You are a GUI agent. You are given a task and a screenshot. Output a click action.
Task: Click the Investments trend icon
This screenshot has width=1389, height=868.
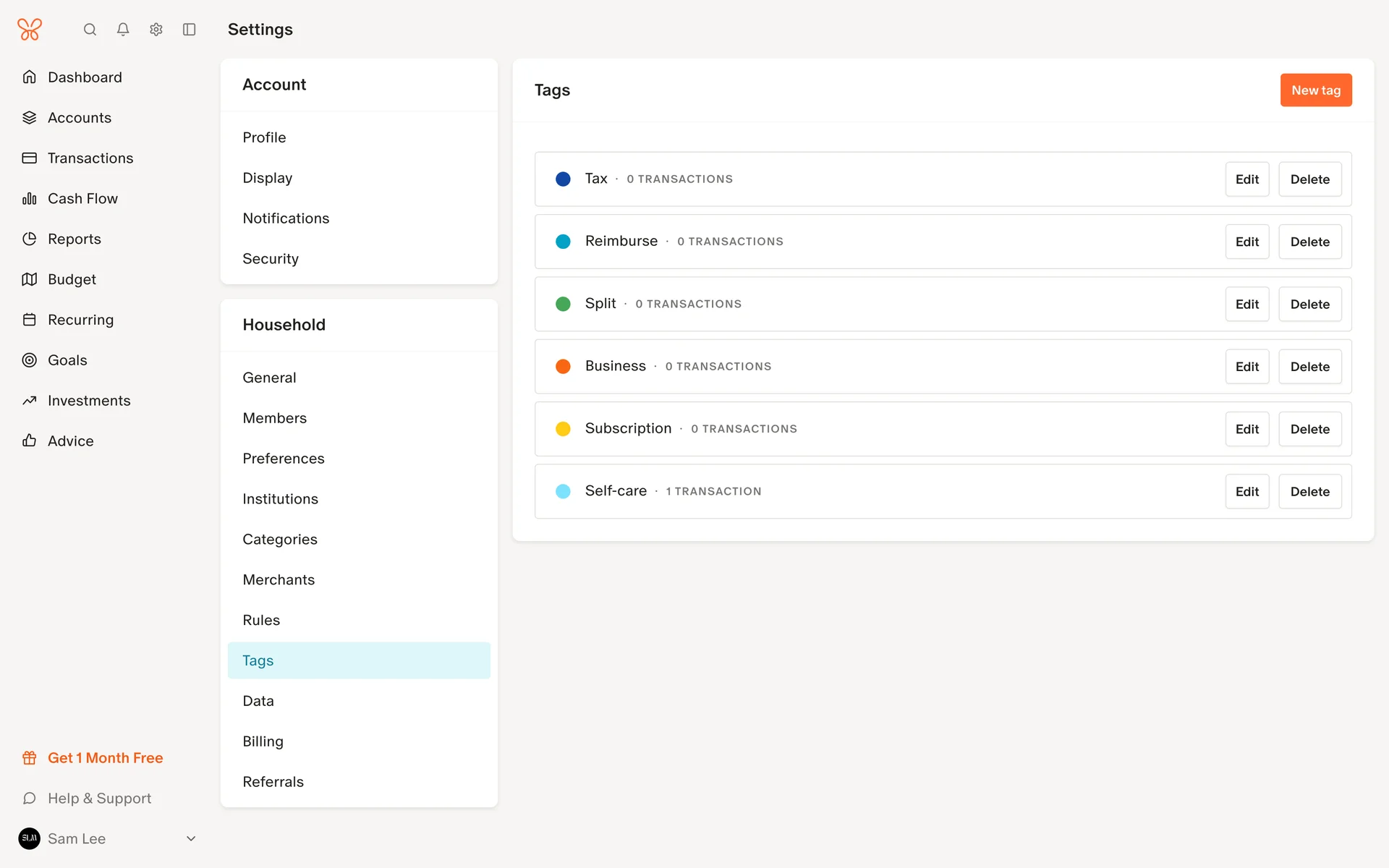tap(30, 401)
